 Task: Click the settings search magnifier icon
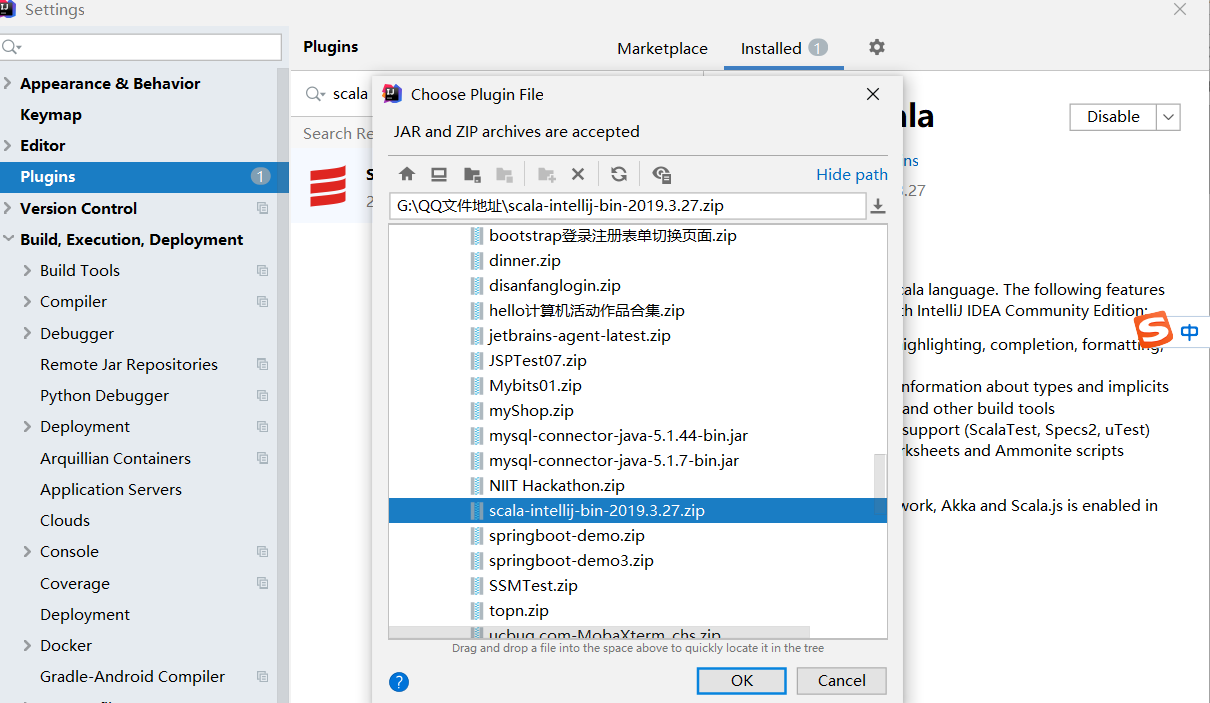coord(12,47)
